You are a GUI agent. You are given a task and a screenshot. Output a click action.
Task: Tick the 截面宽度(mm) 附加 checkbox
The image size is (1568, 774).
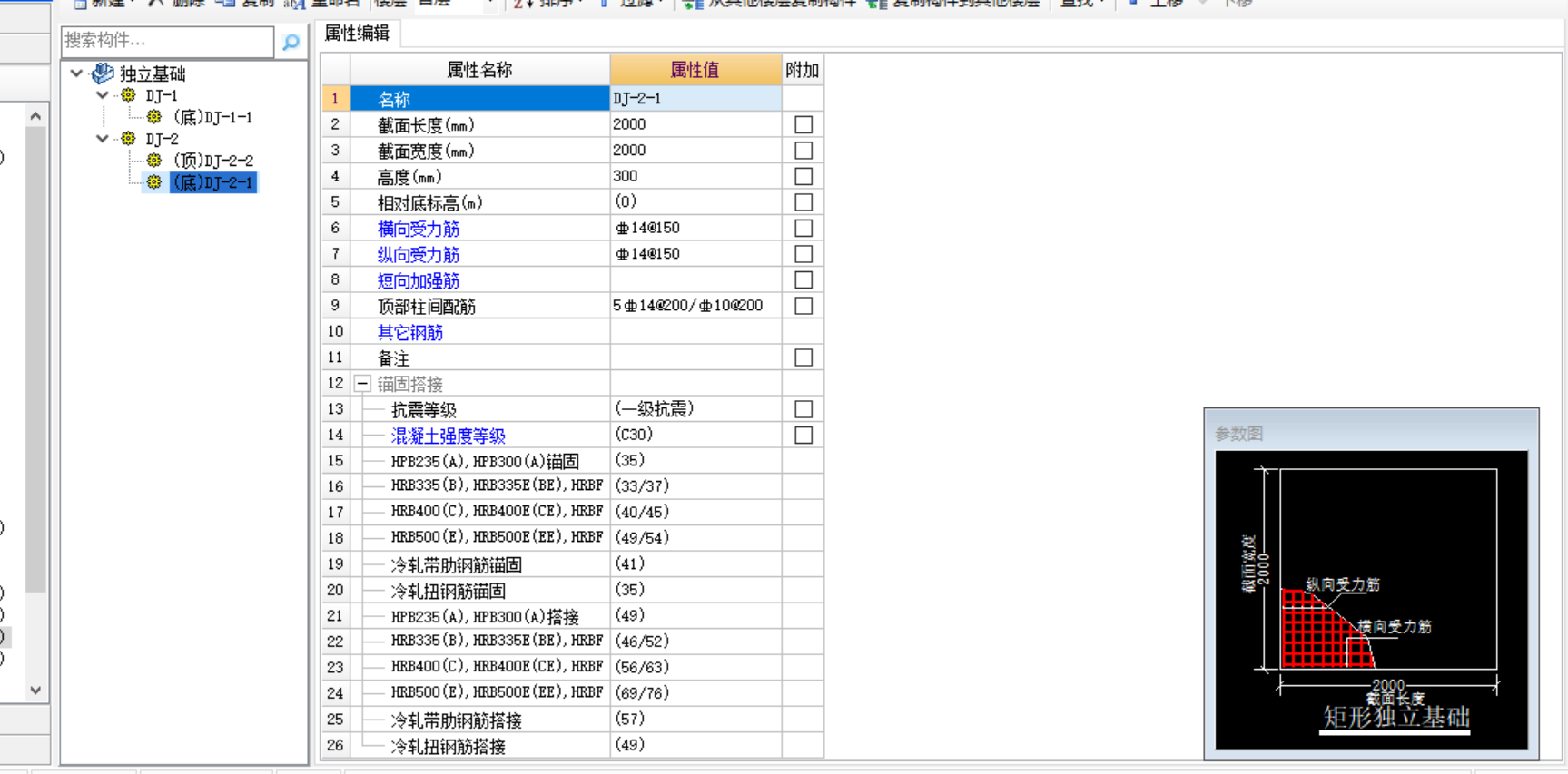(x=804, y=151)
